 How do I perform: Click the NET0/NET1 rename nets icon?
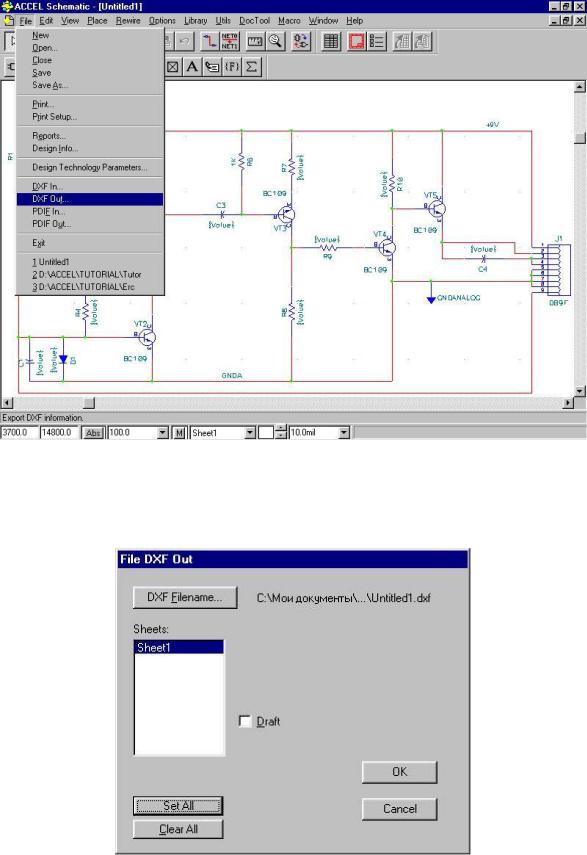click(229, 41)
